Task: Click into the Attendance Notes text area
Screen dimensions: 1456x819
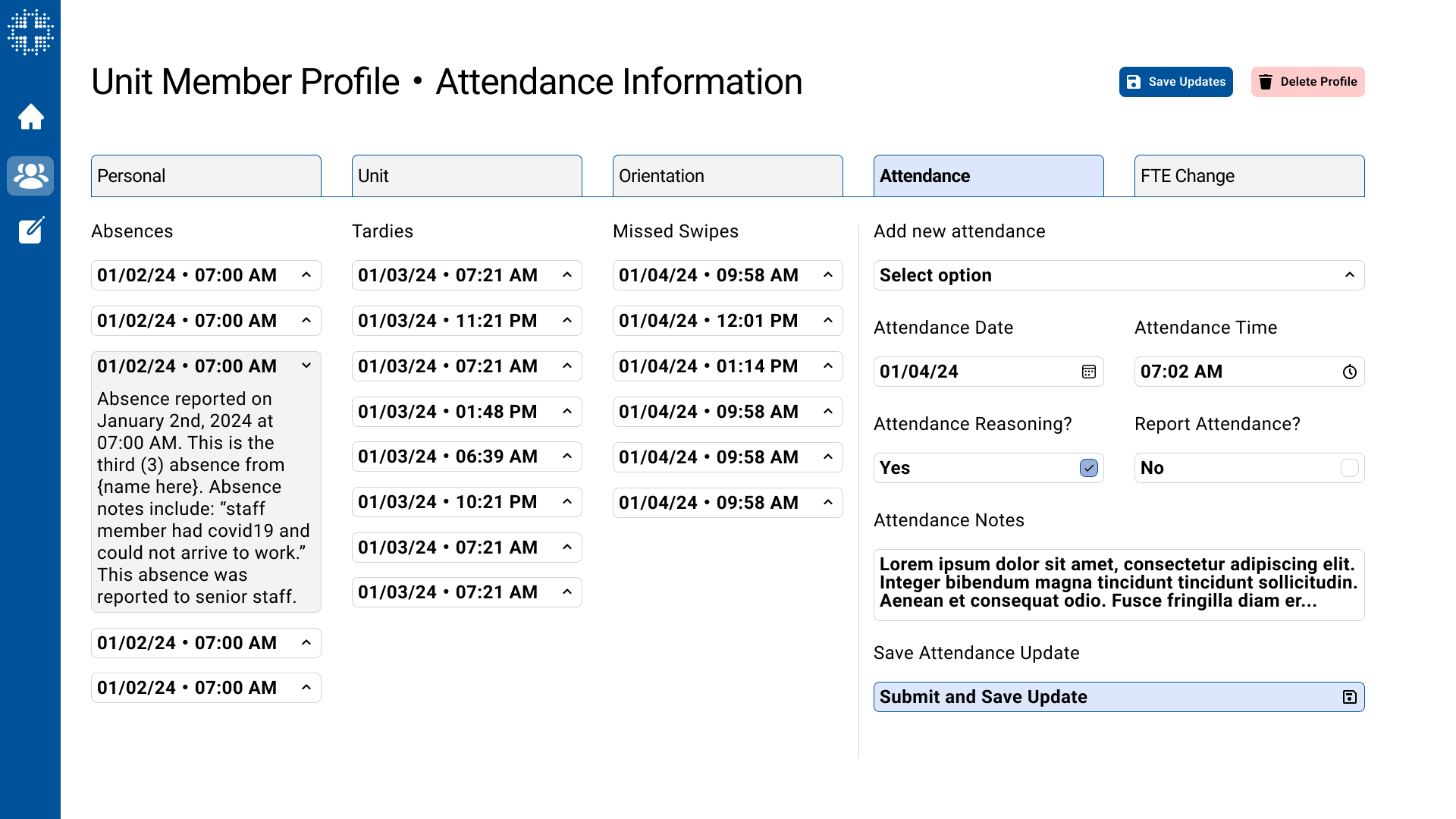Action: [x=1119, y=584]
